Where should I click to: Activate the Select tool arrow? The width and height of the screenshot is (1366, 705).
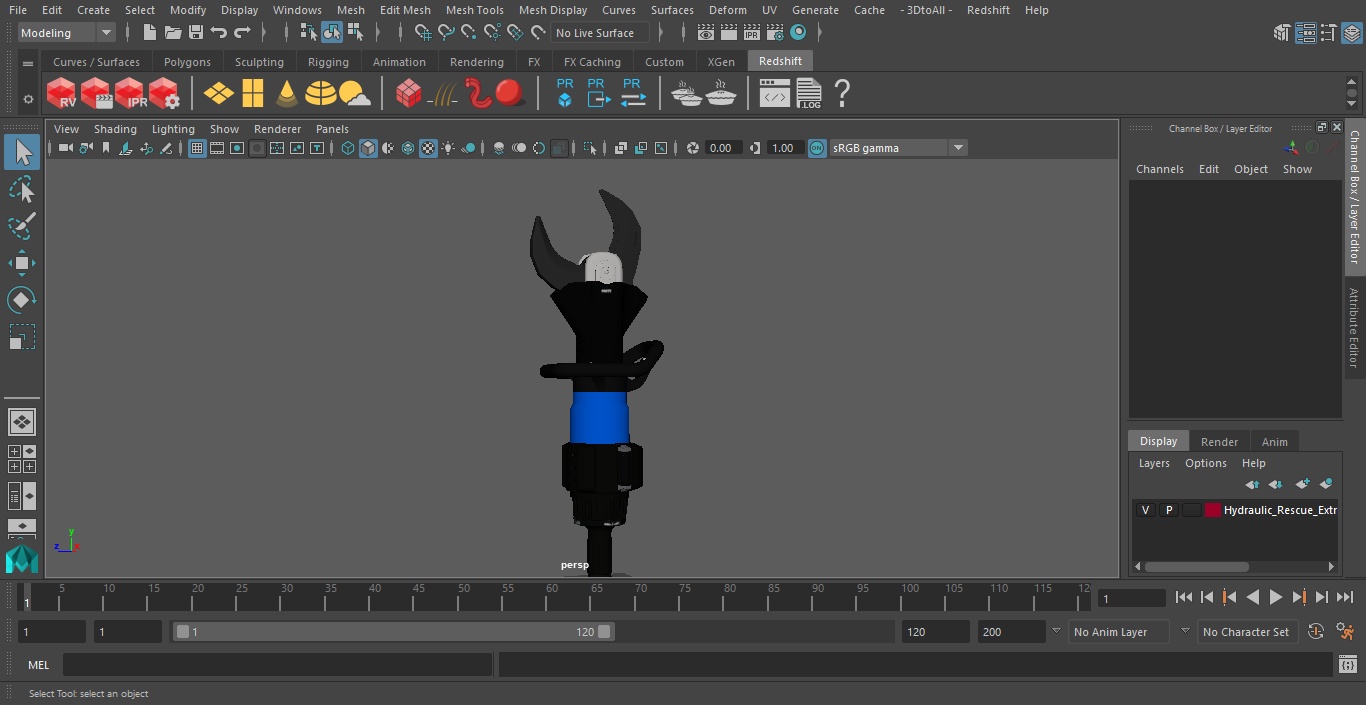[x=22, y=152]
